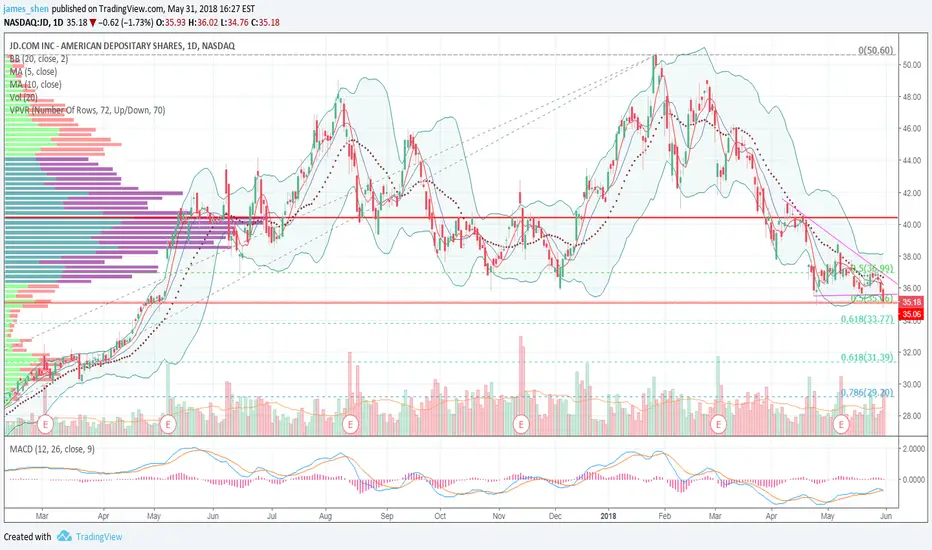Select the MA (5, close) indicator label

coord(33,72)
